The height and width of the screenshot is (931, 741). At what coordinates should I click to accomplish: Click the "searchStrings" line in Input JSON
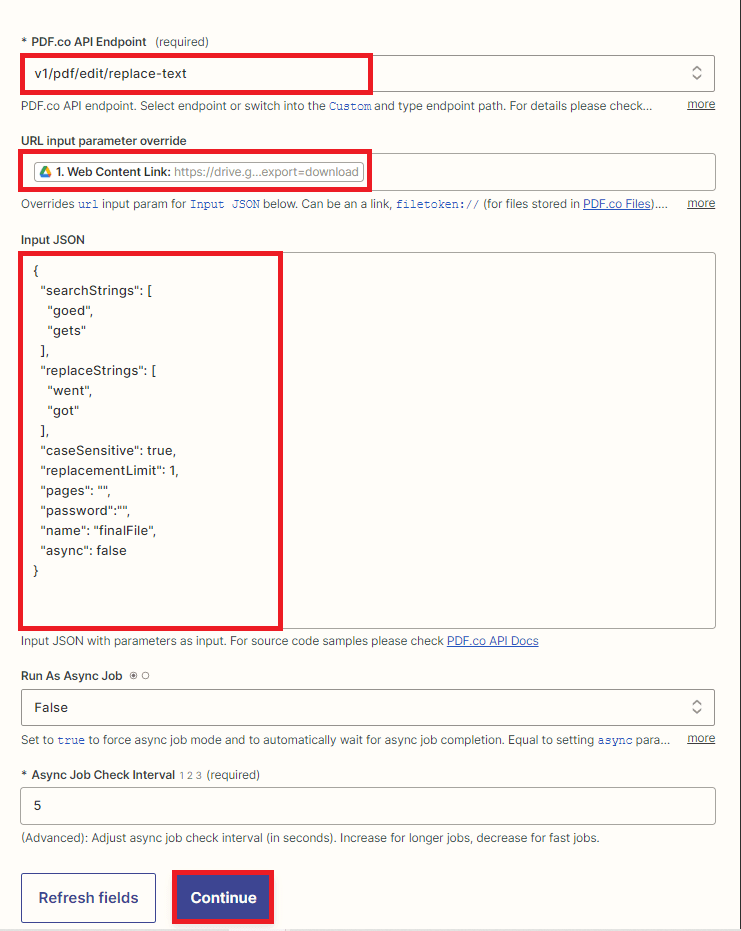point(95,290)
